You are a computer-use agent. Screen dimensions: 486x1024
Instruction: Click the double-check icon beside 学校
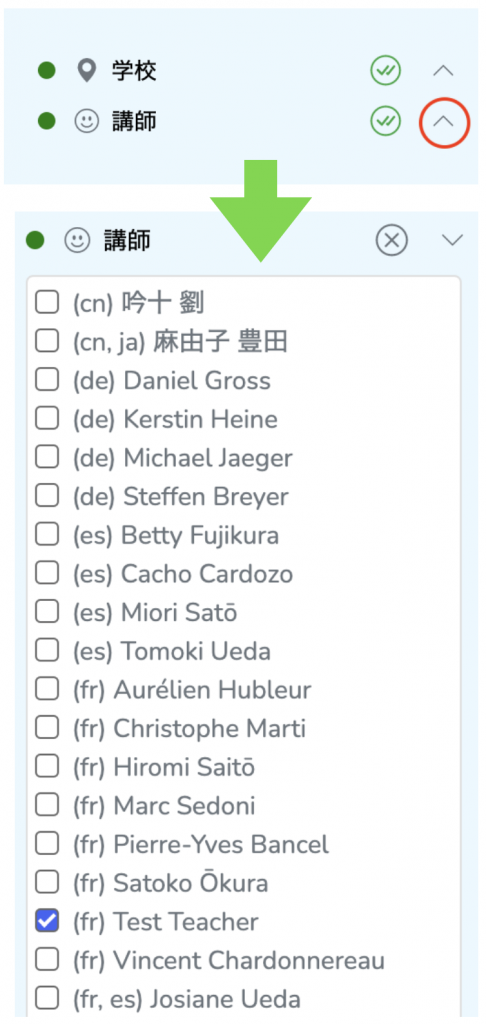tap(385, 71)
